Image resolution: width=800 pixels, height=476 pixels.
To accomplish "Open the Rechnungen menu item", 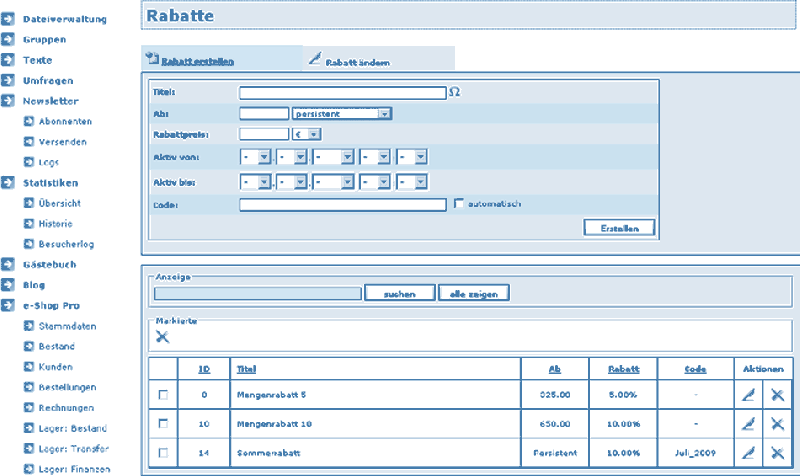I will pos(66,408).
